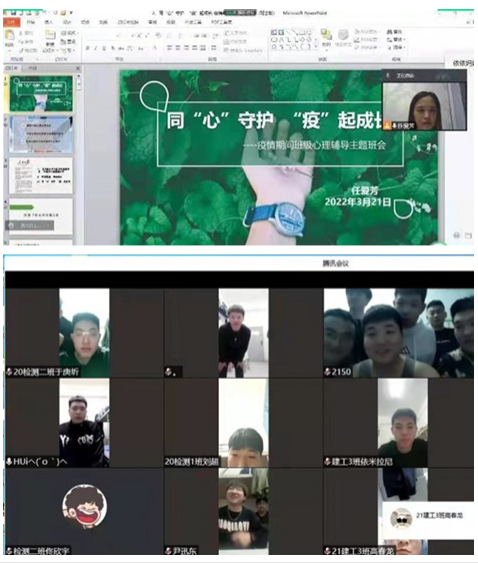Screen dimensions: 478x563
Task: Click the numbered list icon
Action: pyautogui.click(x=181, y=36)
